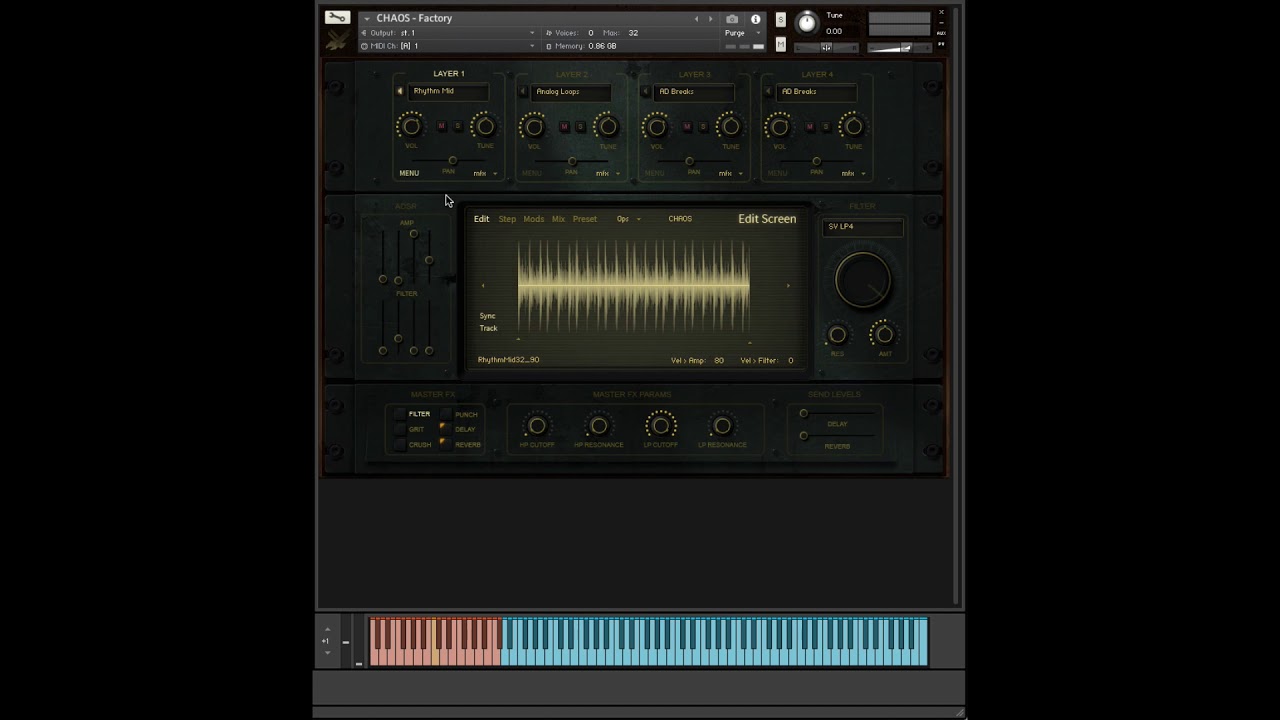The image size is (1280, 720).
Task: Click the camera snapshot icon
Action: [732, 19]
